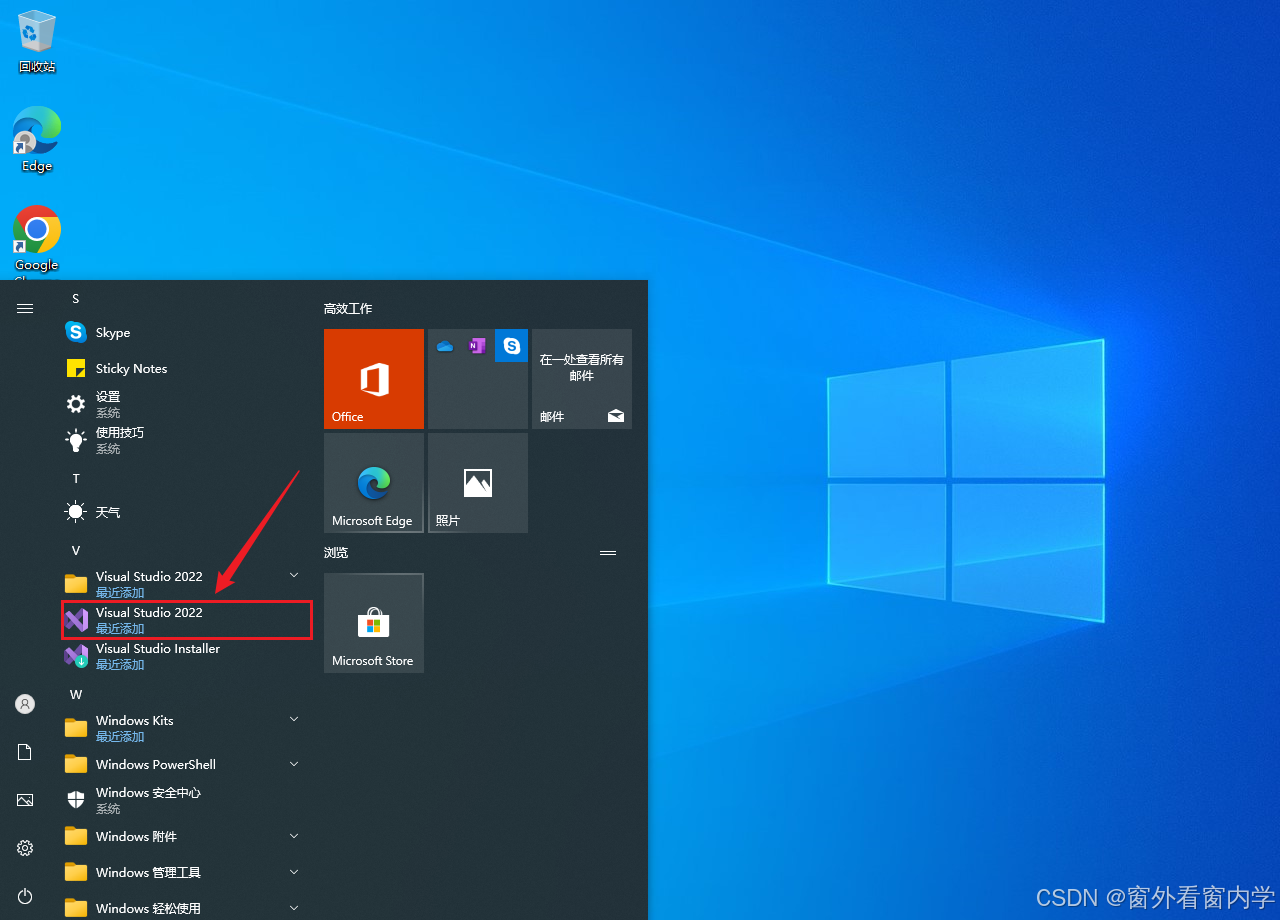Open Pictures icon in Start sidebar

click(x=25, y=800)
